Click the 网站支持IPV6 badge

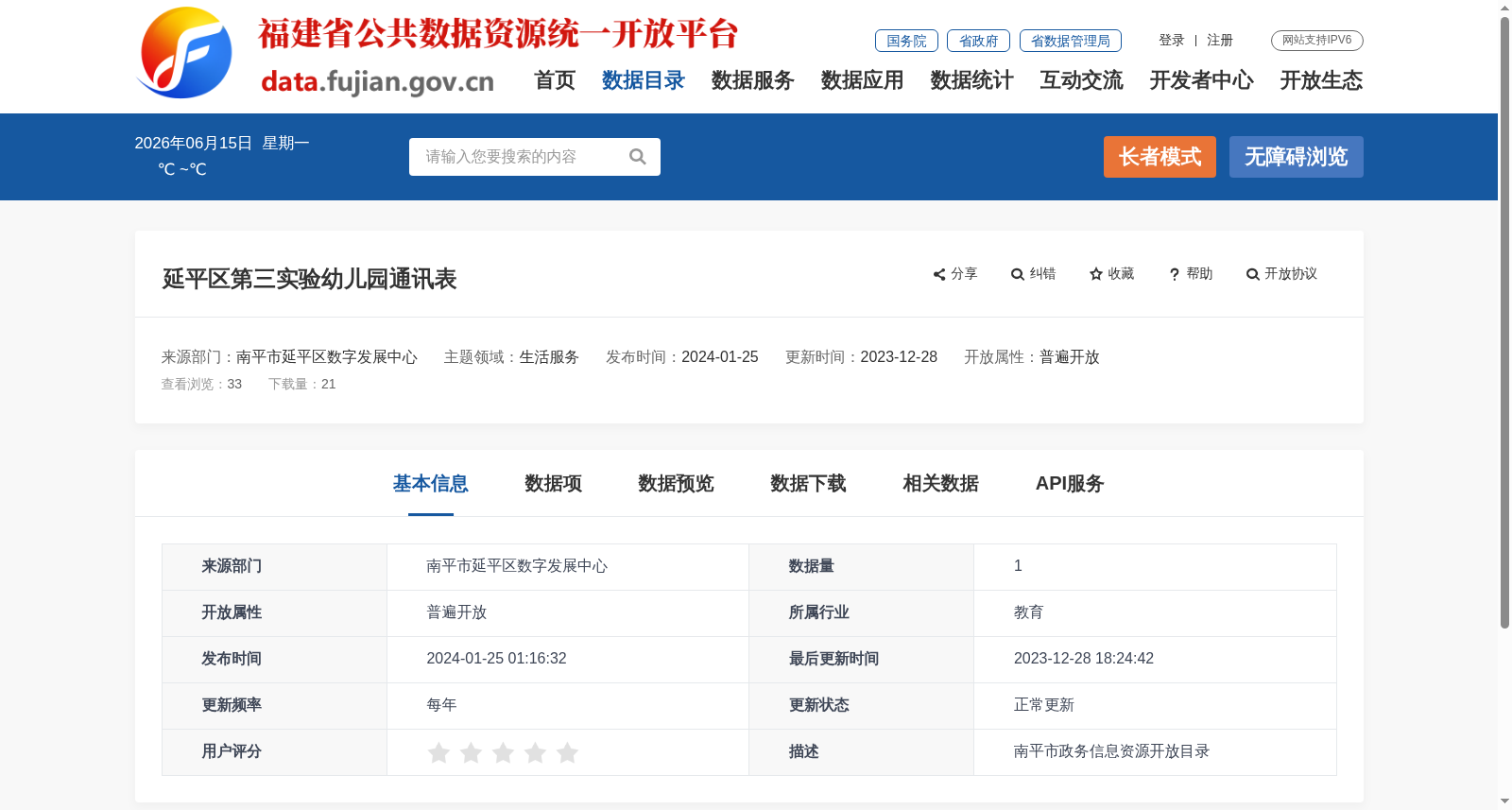pyautogui.click(x=1317, y=41)
